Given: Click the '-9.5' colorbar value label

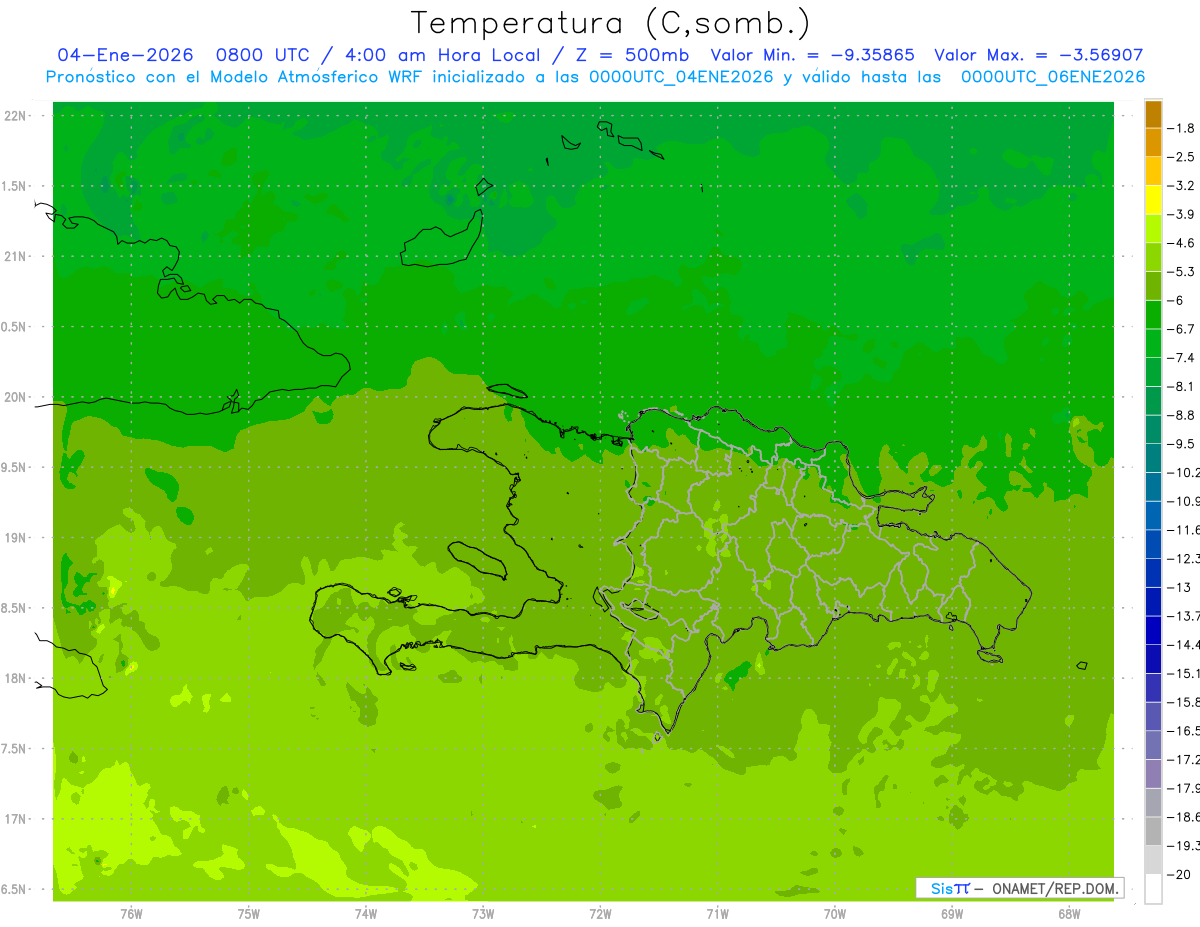Looking at the screenshot, I should click(1182, 444).
